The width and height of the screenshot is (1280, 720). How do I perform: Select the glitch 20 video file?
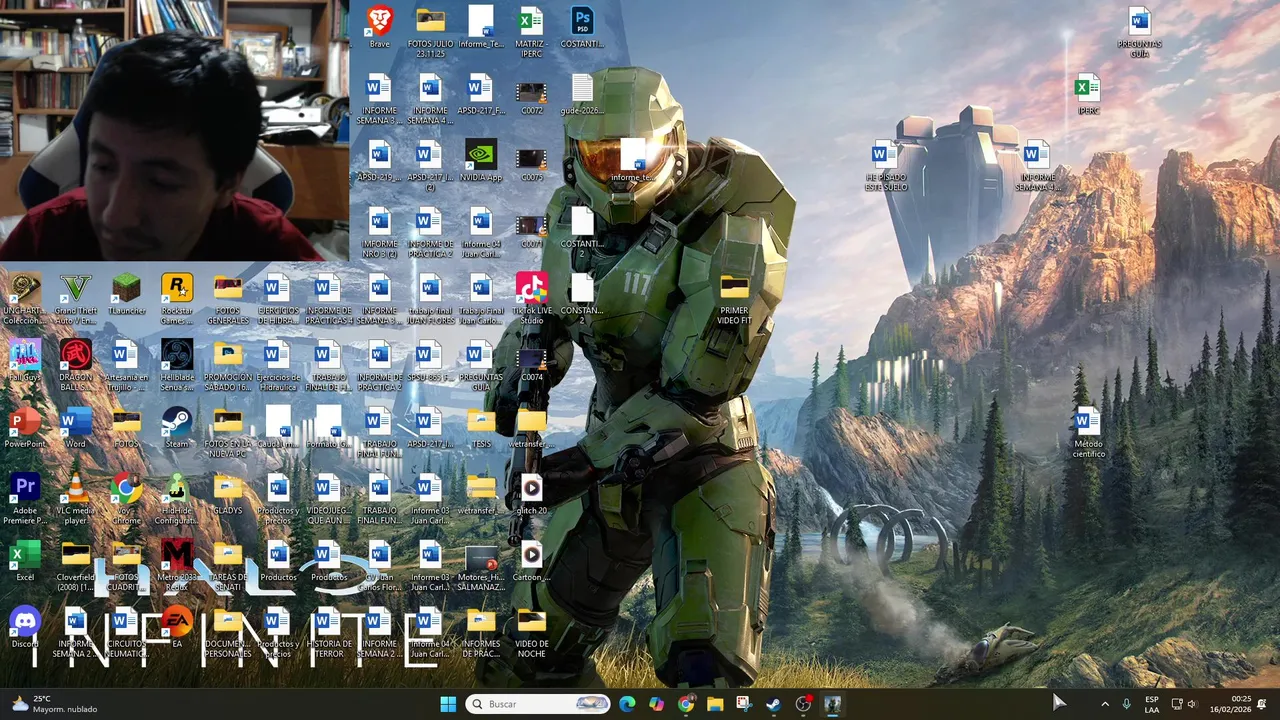click(531, 495)
